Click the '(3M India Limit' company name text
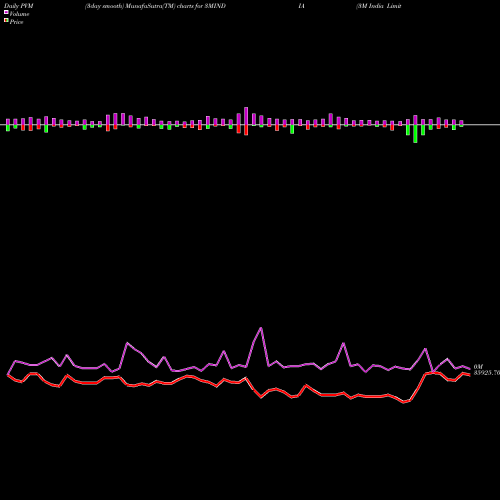The image size is (500, 500). [379, 6]
